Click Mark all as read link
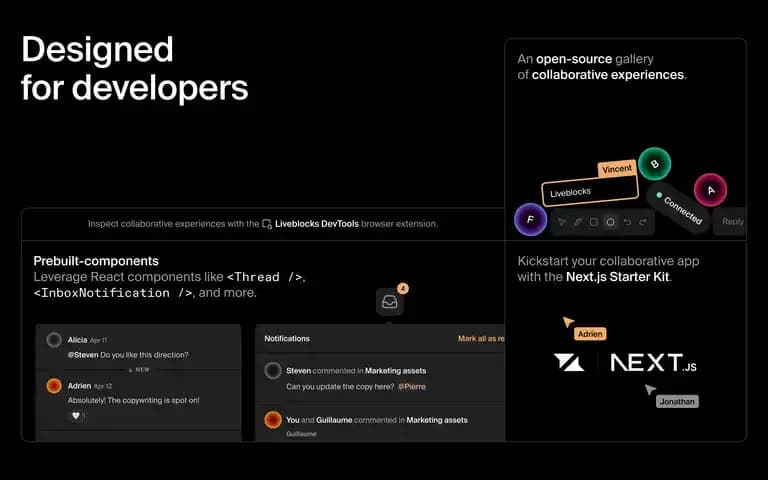This screenshot has width=768, height=480. tap(481, 338)
